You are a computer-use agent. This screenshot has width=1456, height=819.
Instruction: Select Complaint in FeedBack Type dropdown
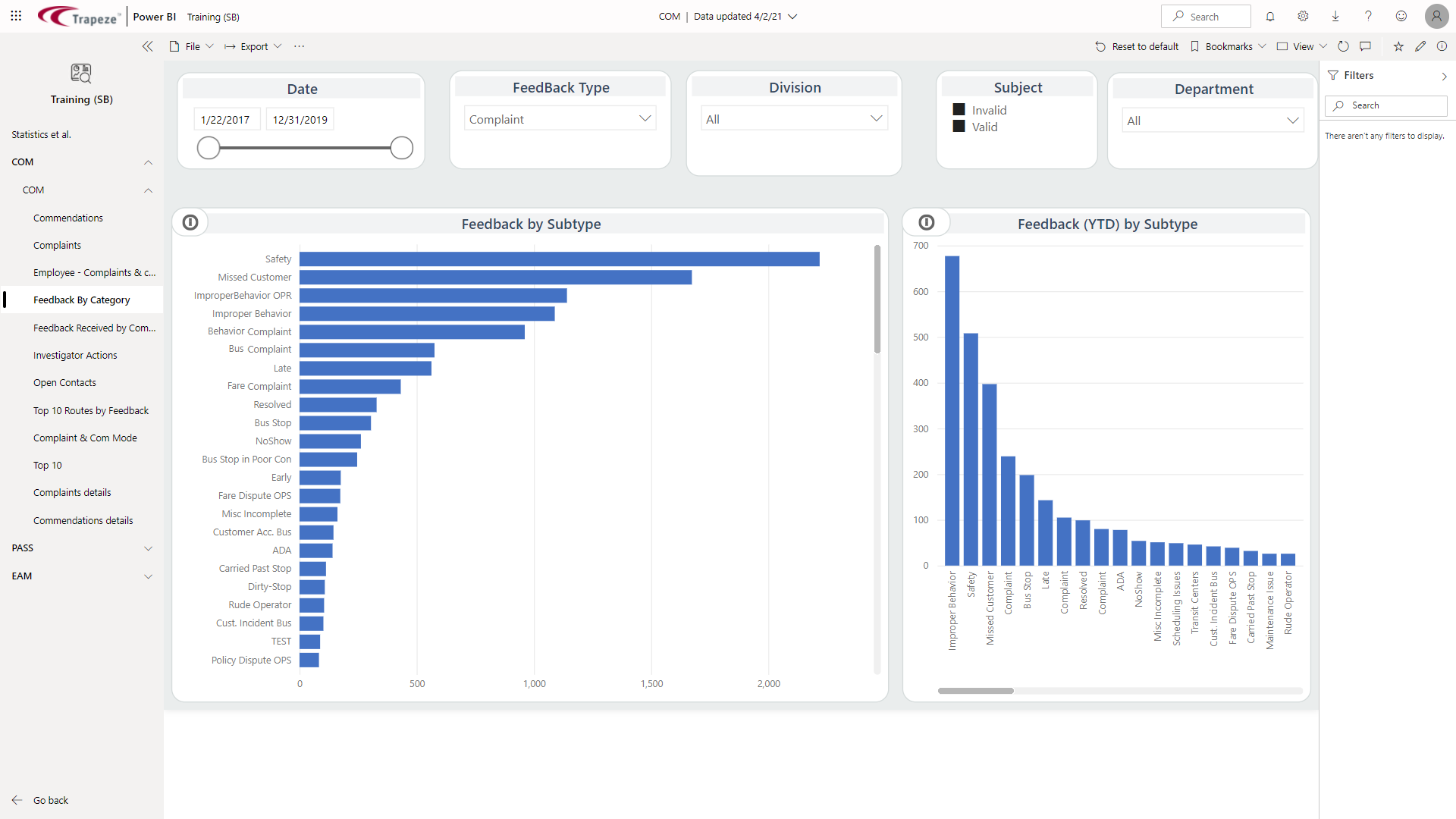click(x=560, y=118)
